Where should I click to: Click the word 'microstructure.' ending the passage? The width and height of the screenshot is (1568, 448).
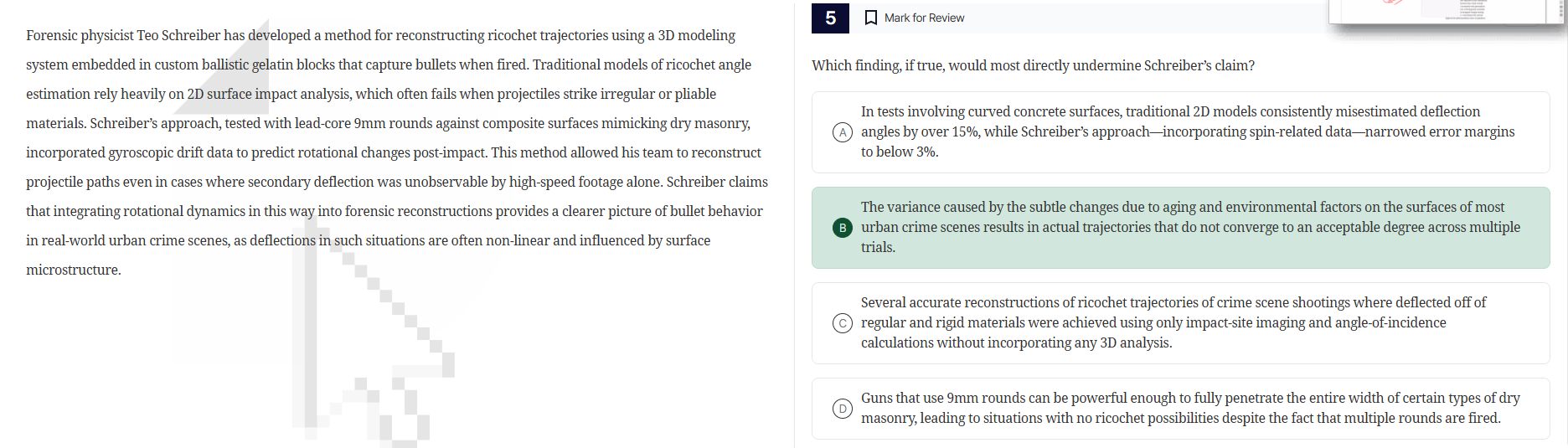(x=74, y=270)
